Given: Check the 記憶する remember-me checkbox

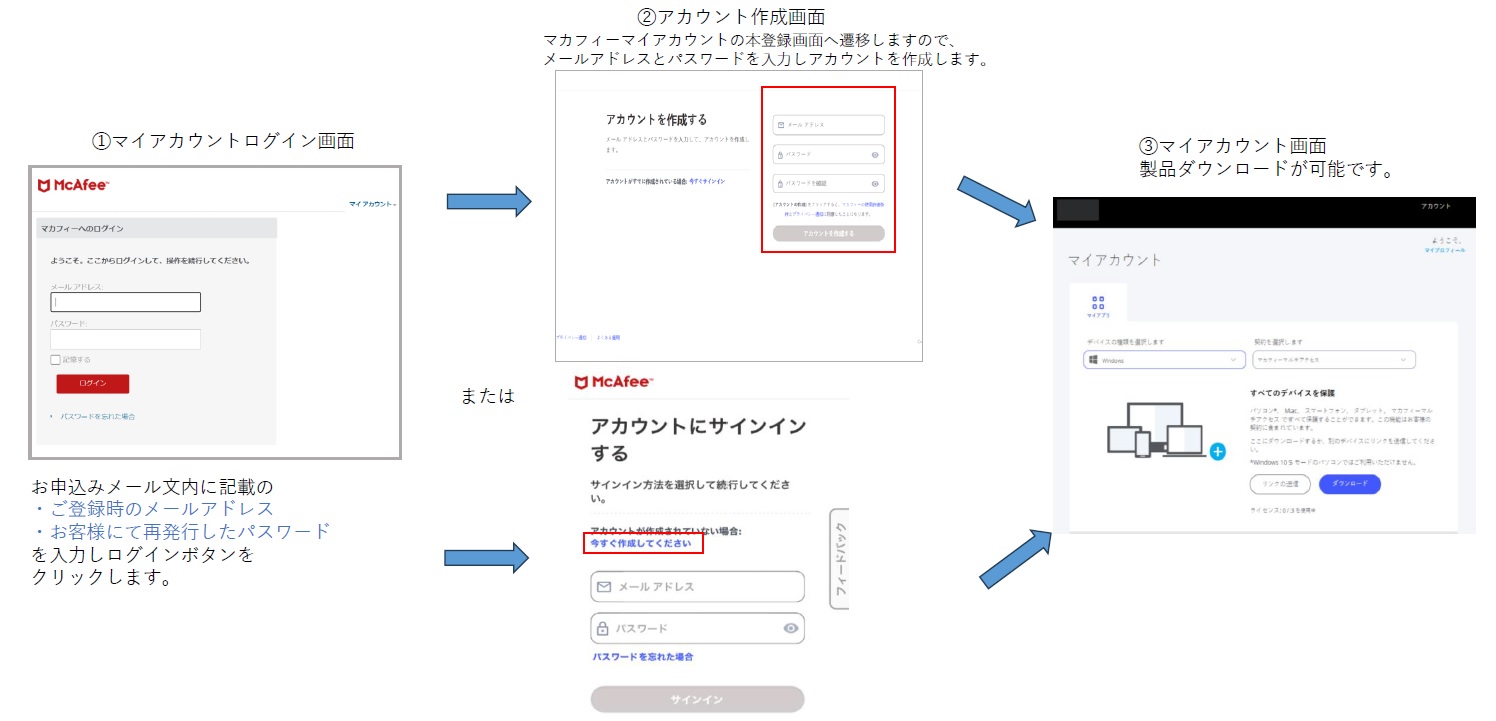Looking at the screenshot, I should (x=56, y=359).
